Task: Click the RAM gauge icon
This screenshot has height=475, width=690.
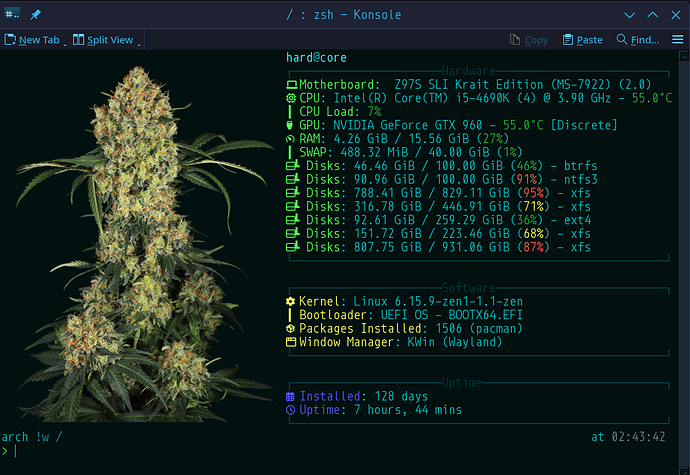Action: [x=291, y=138]
